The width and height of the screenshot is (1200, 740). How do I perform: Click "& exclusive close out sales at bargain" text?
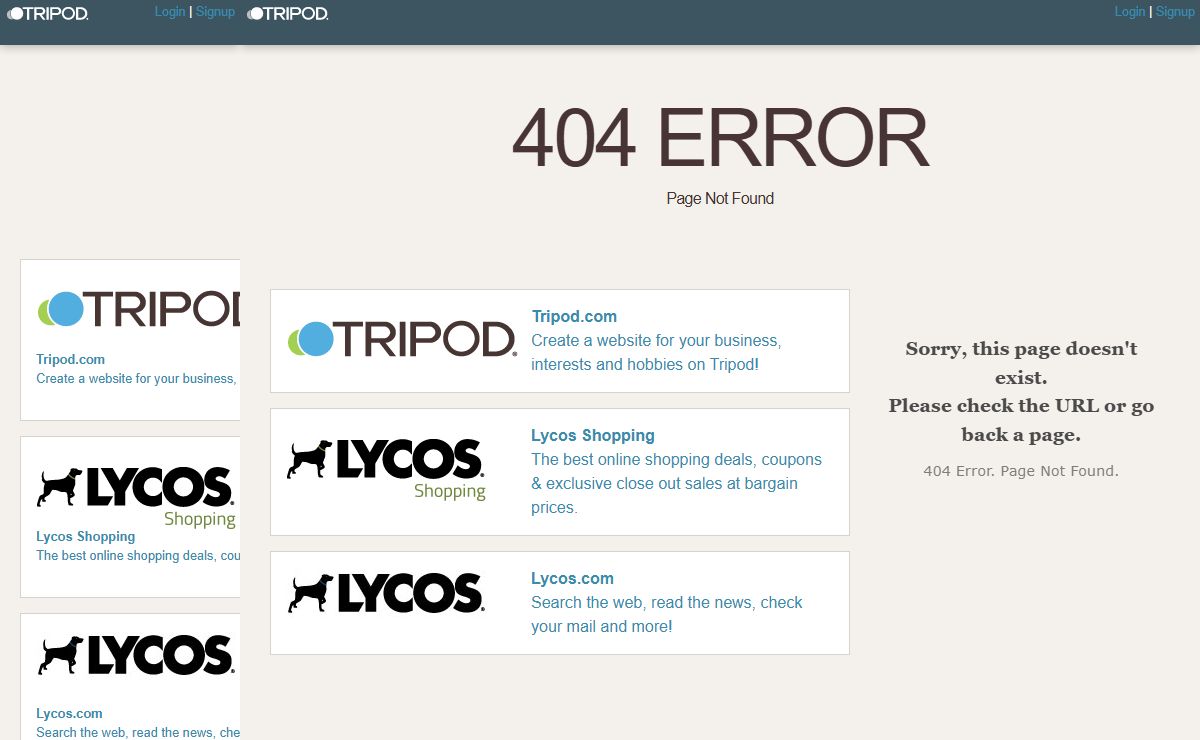(664, 483)
